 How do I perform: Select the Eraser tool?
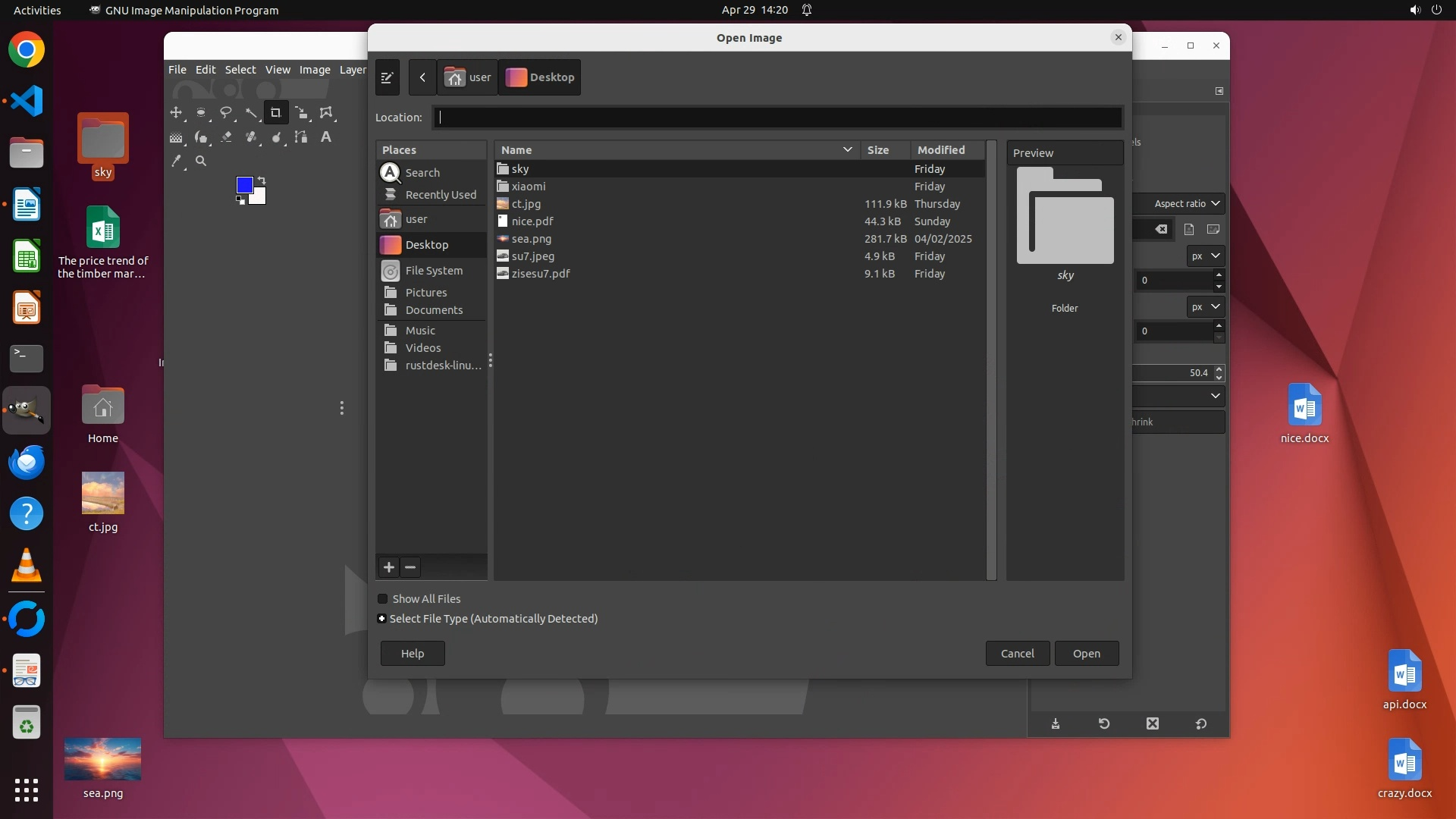226,137
